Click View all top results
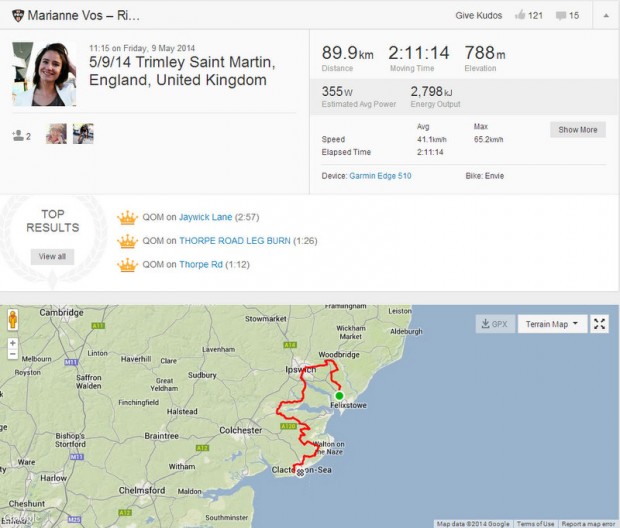Image resolution: width=620 pixels, height=528 pixels. pyautogui.click(x=52, y=256)
